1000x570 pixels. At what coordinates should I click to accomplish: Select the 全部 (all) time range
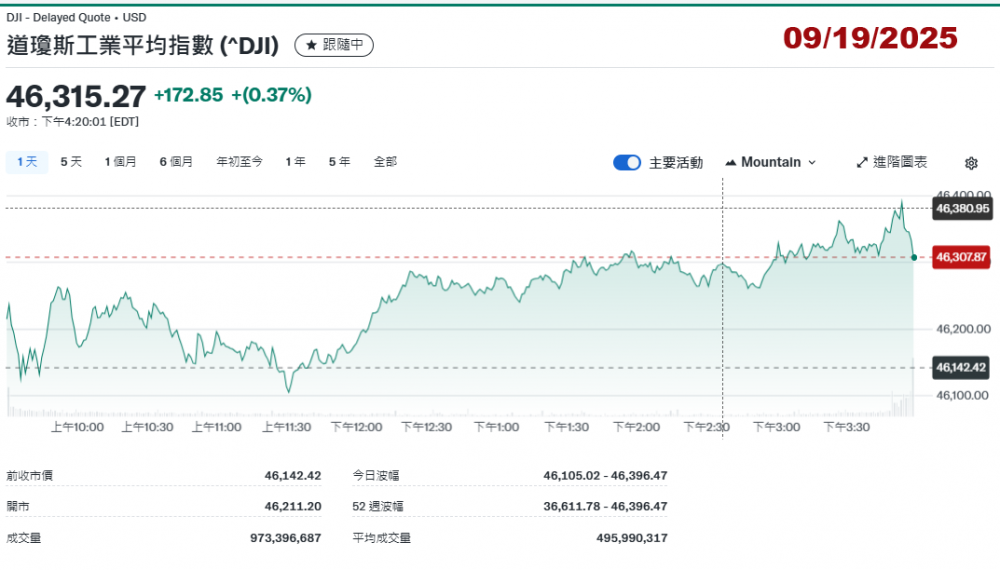coord(385,161)
